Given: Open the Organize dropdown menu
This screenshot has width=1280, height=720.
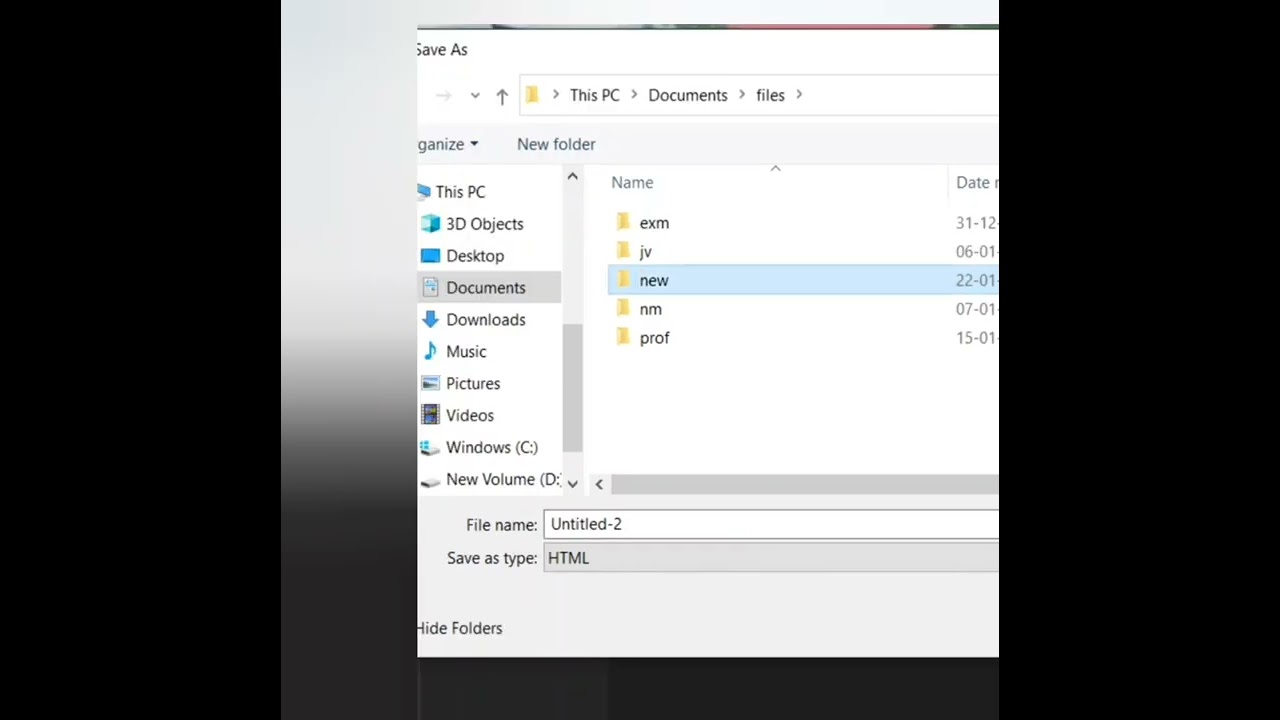Looking at the screenshot, I should click(x=448, y=144).
